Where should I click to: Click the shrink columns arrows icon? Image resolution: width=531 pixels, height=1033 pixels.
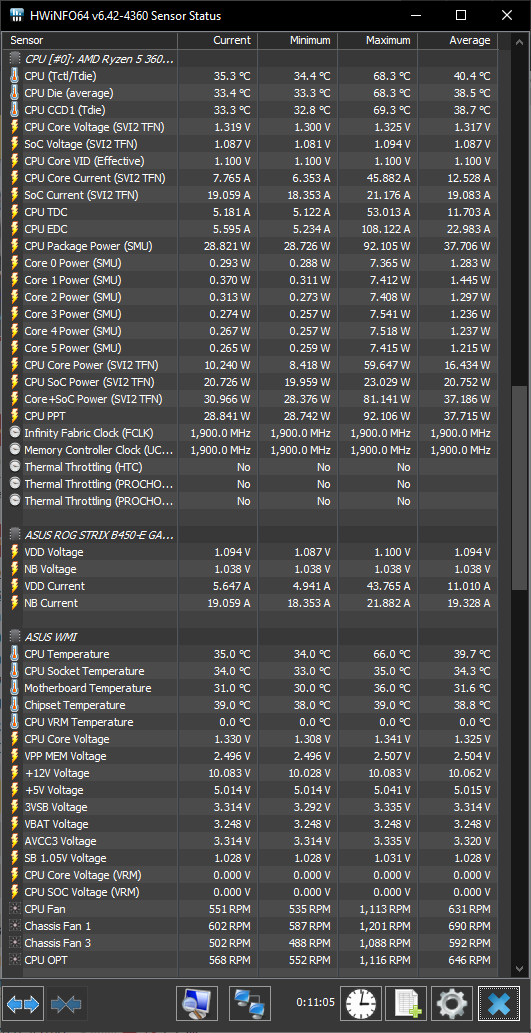67,1004
